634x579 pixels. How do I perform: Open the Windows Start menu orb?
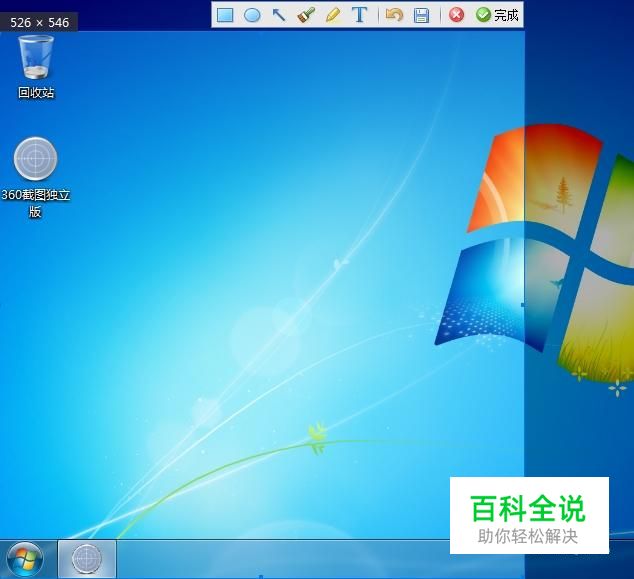click(25, 560)
